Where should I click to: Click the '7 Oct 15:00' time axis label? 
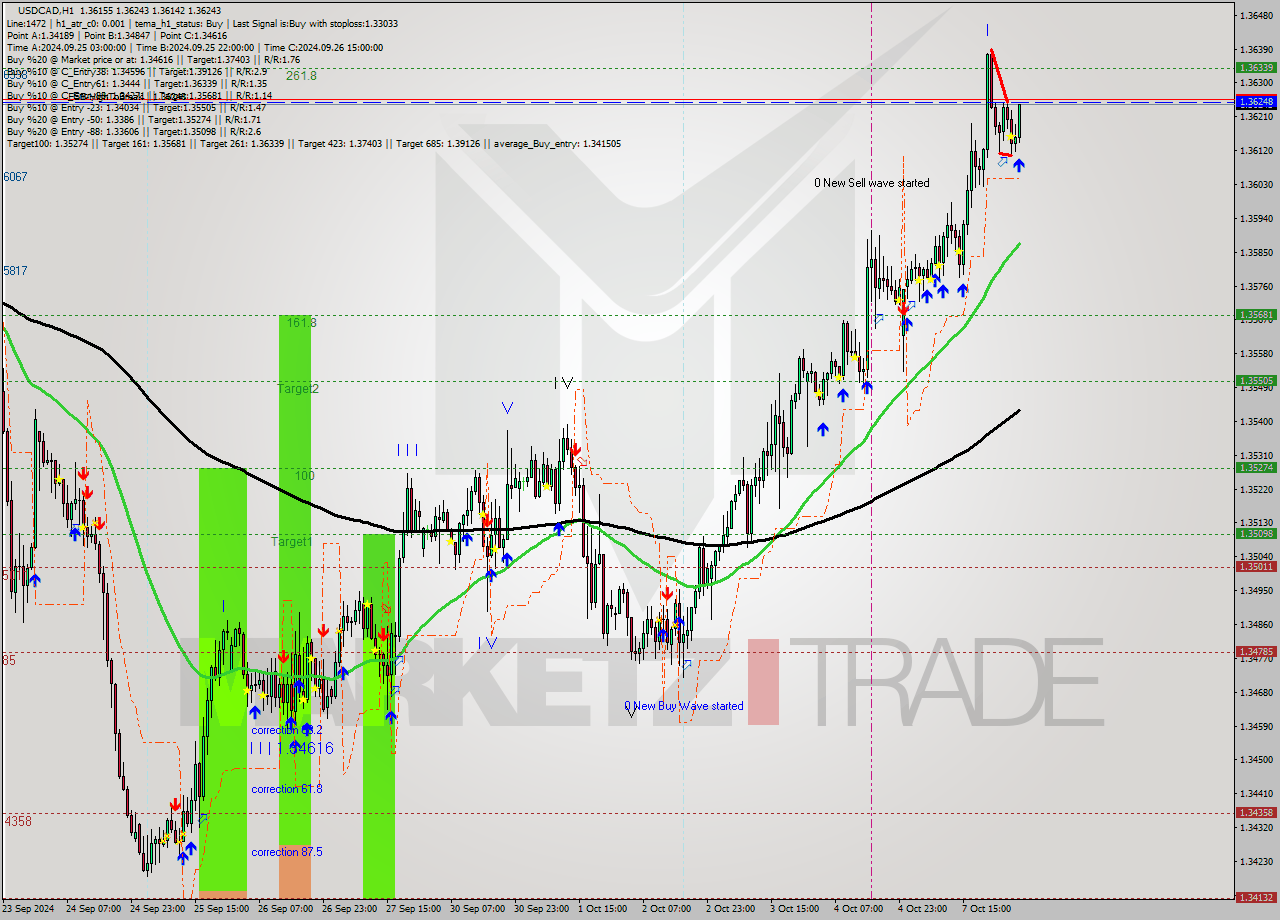point(987,909)
